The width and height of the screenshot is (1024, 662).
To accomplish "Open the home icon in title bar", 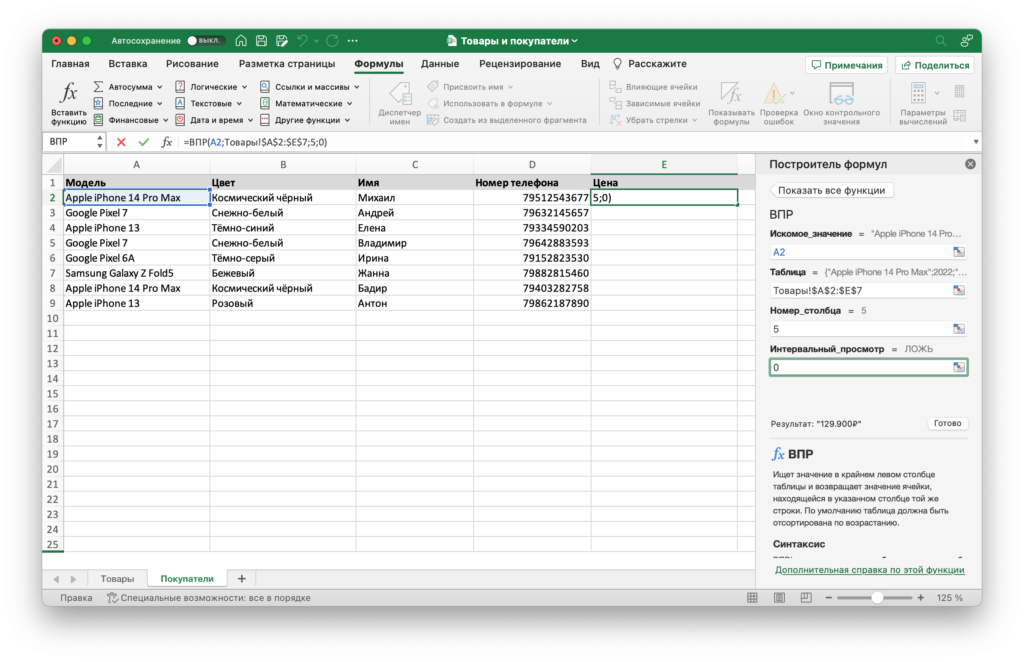I will (241, 40).
